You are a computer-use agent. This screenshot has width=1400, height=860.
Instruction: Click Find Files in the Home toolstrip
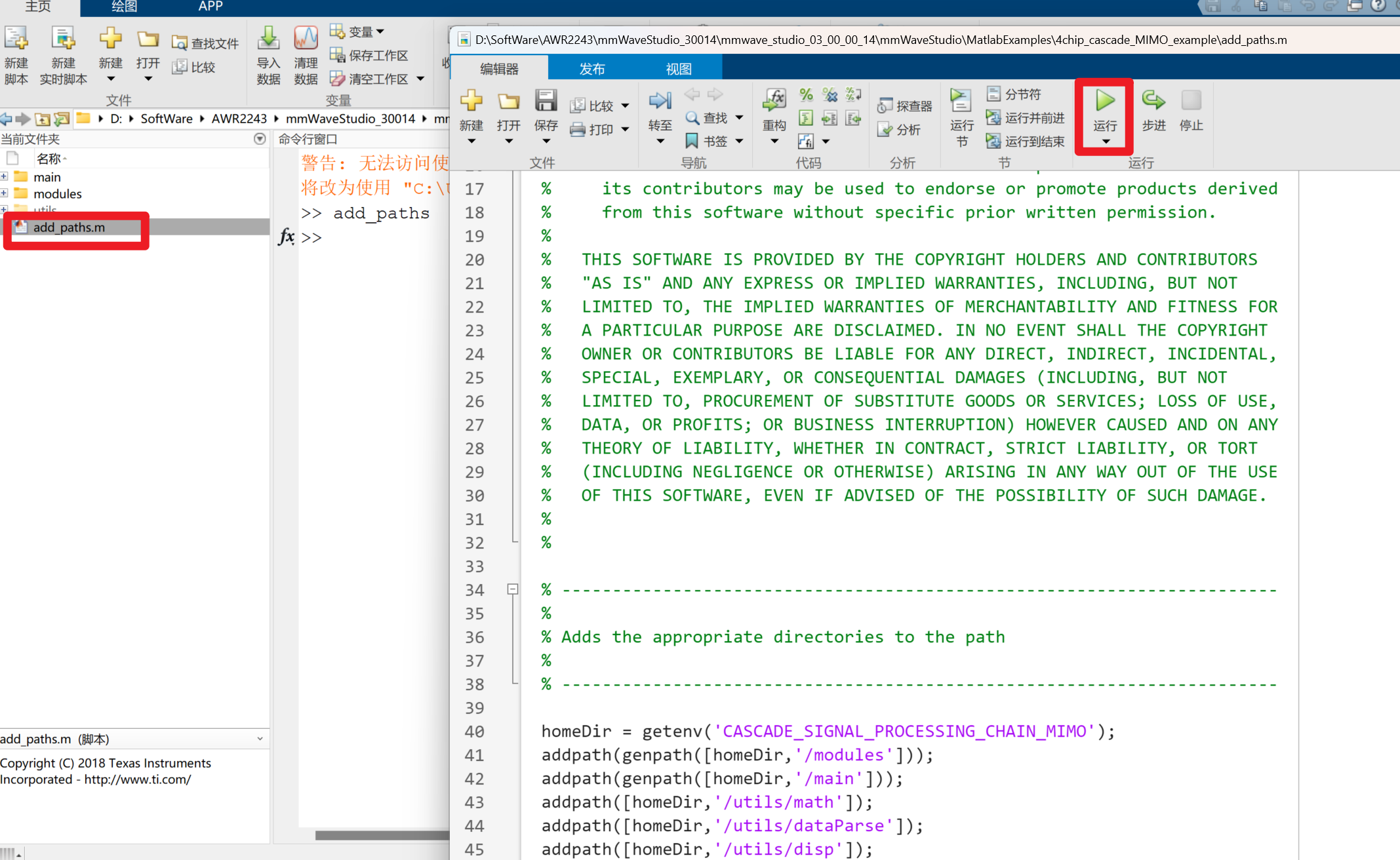(205, 43)
